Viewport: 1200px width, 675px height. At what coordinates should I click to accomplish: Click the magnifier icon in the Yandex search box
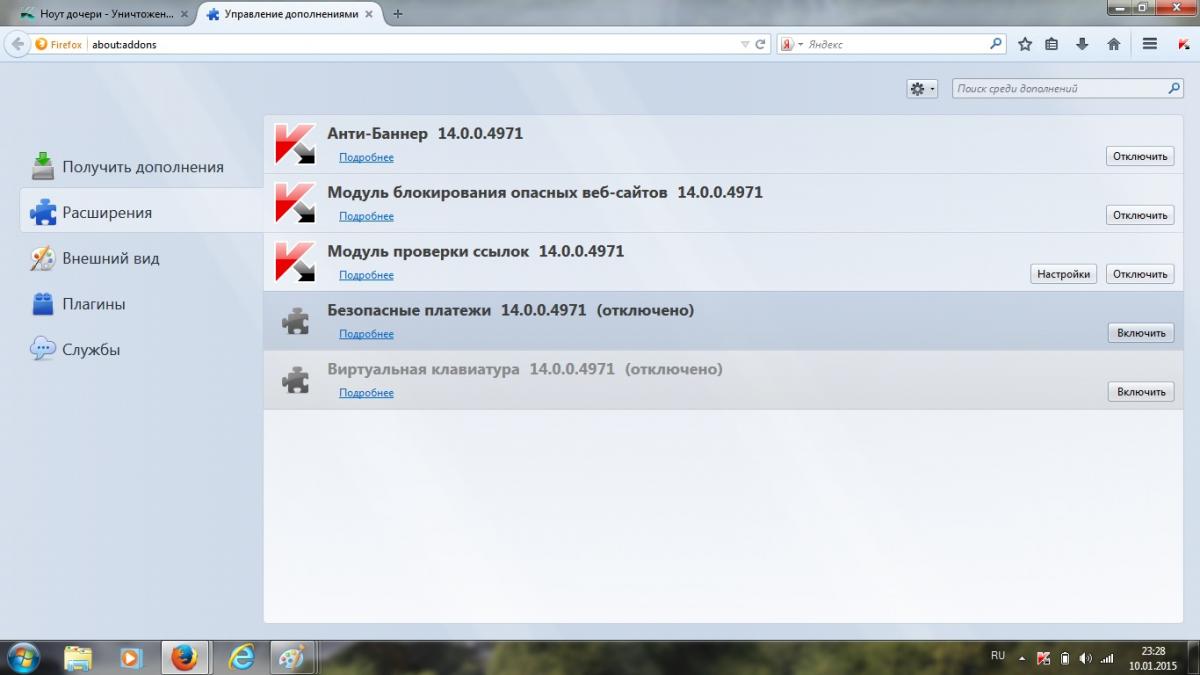point(996,44)
